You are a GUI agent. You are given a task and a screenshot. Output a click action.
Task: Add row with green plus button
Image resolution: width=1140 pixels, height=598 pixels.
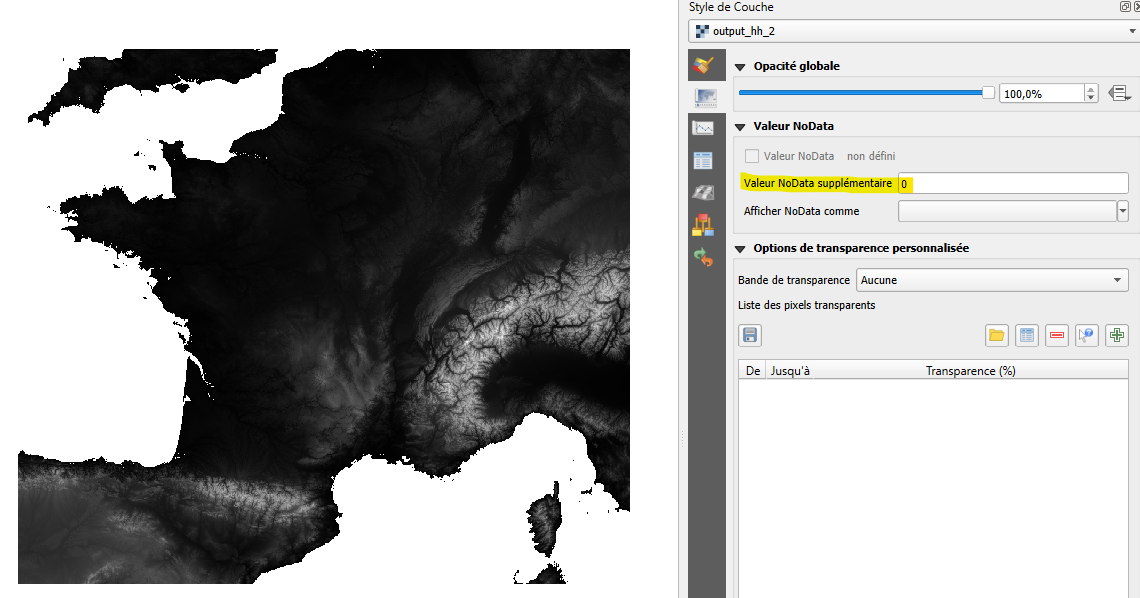click(x=1117, y=336)
